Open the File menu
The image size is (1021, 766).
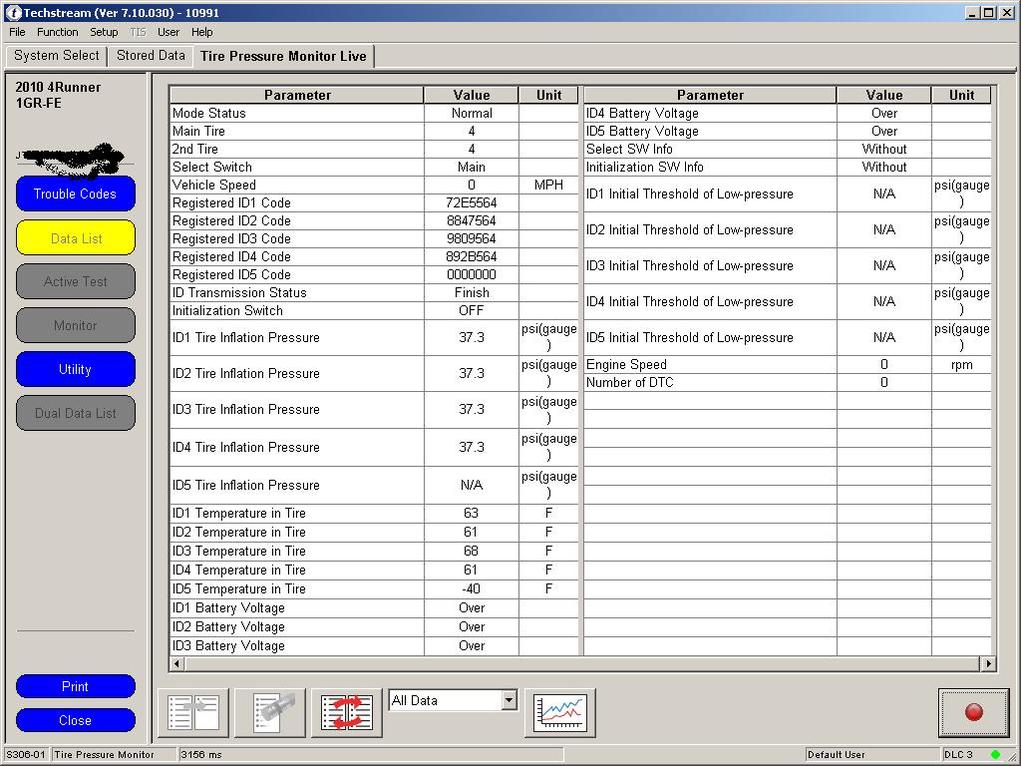tap(18, 32)
